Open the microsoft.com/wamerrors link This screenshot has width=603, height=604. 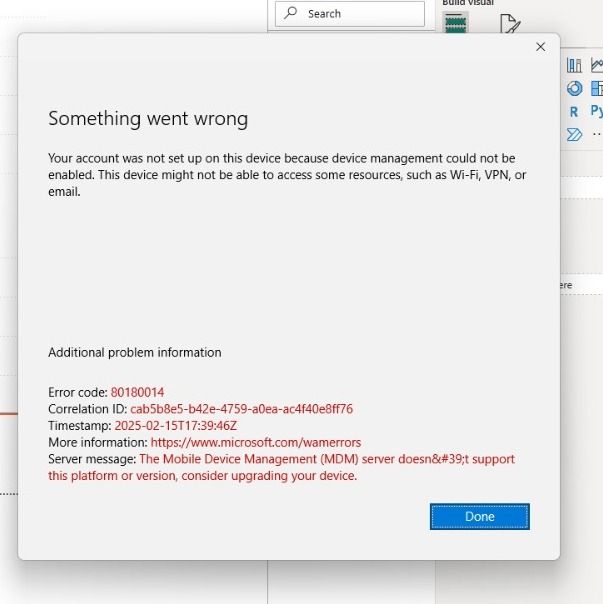[256, 442]
